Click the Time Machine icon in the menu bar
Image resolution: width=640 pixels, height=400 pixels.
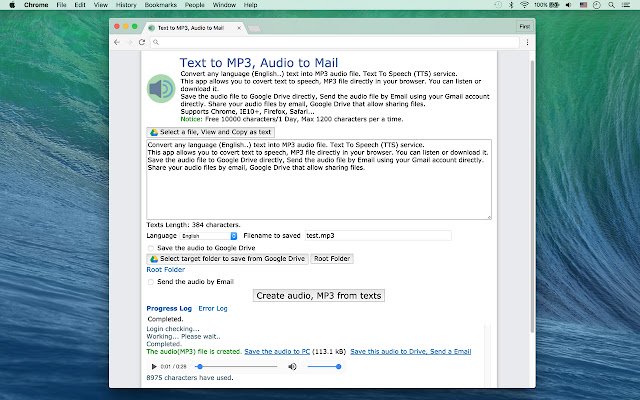[x=498, y=5]
